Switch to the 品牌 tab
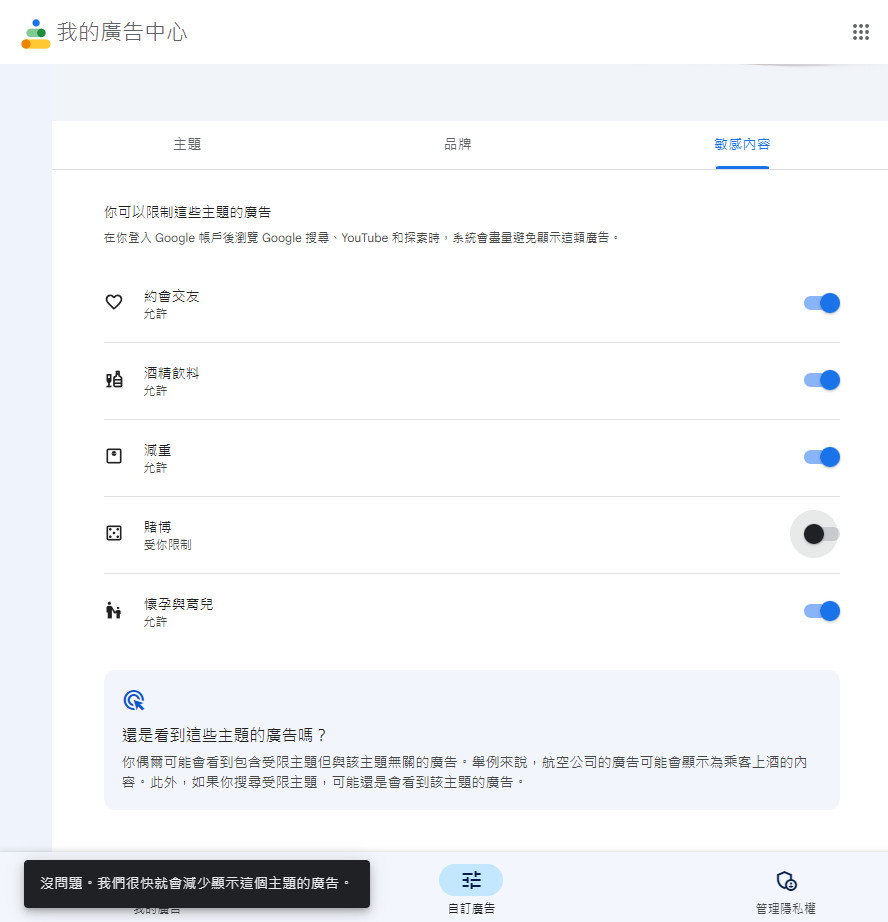888x922 pixels. tap(458, 144)
